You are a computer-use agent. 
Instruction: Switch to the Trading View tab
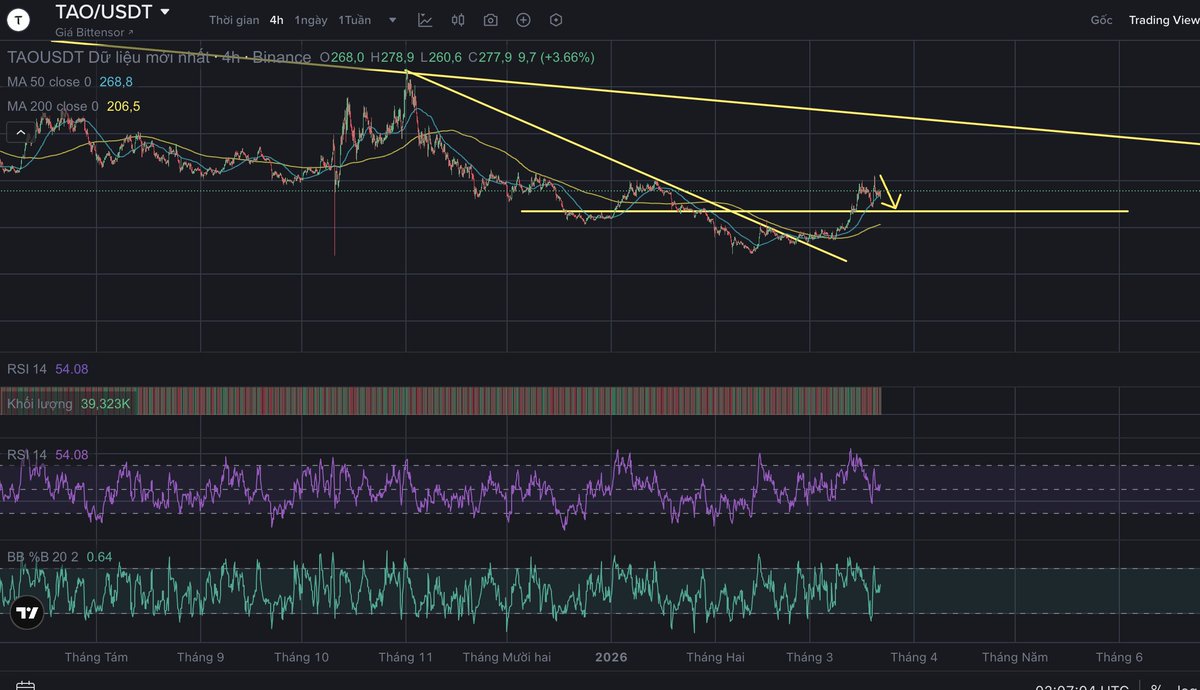coord(1163,20)
